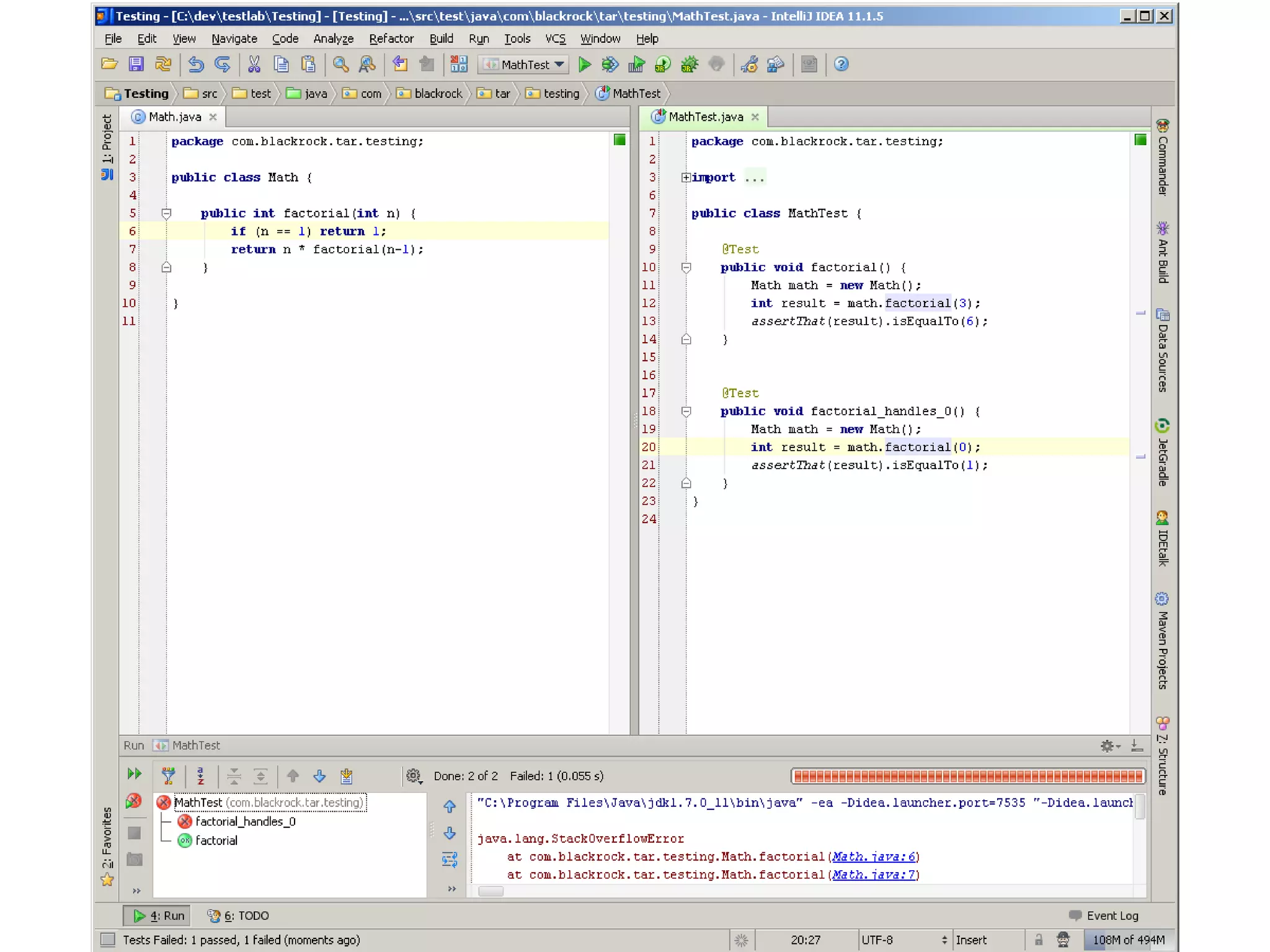Collapse the factorial method in Math.java
The height and width of the screenshot is (952, 1270).
coord(166,214)
